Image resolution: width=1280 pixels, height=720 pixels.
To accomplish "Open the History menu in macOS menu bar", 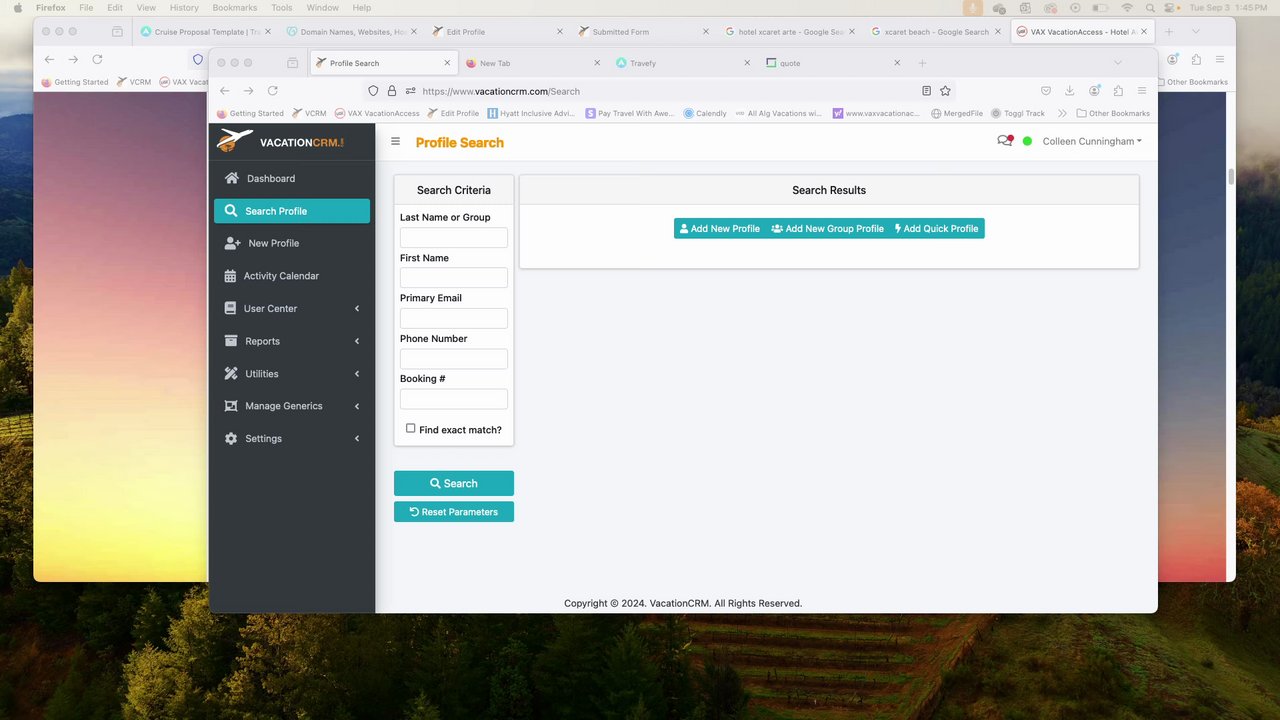I will (x=184, y=7).
